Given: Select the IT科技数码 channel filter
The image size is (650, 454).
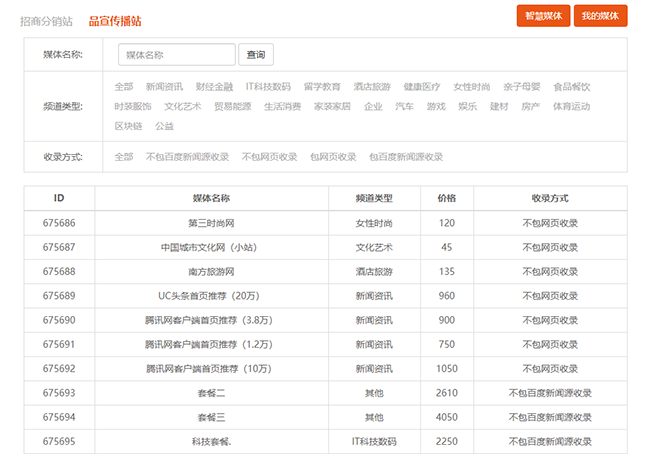Looking at the screenshot, I should tap(268, 87).
